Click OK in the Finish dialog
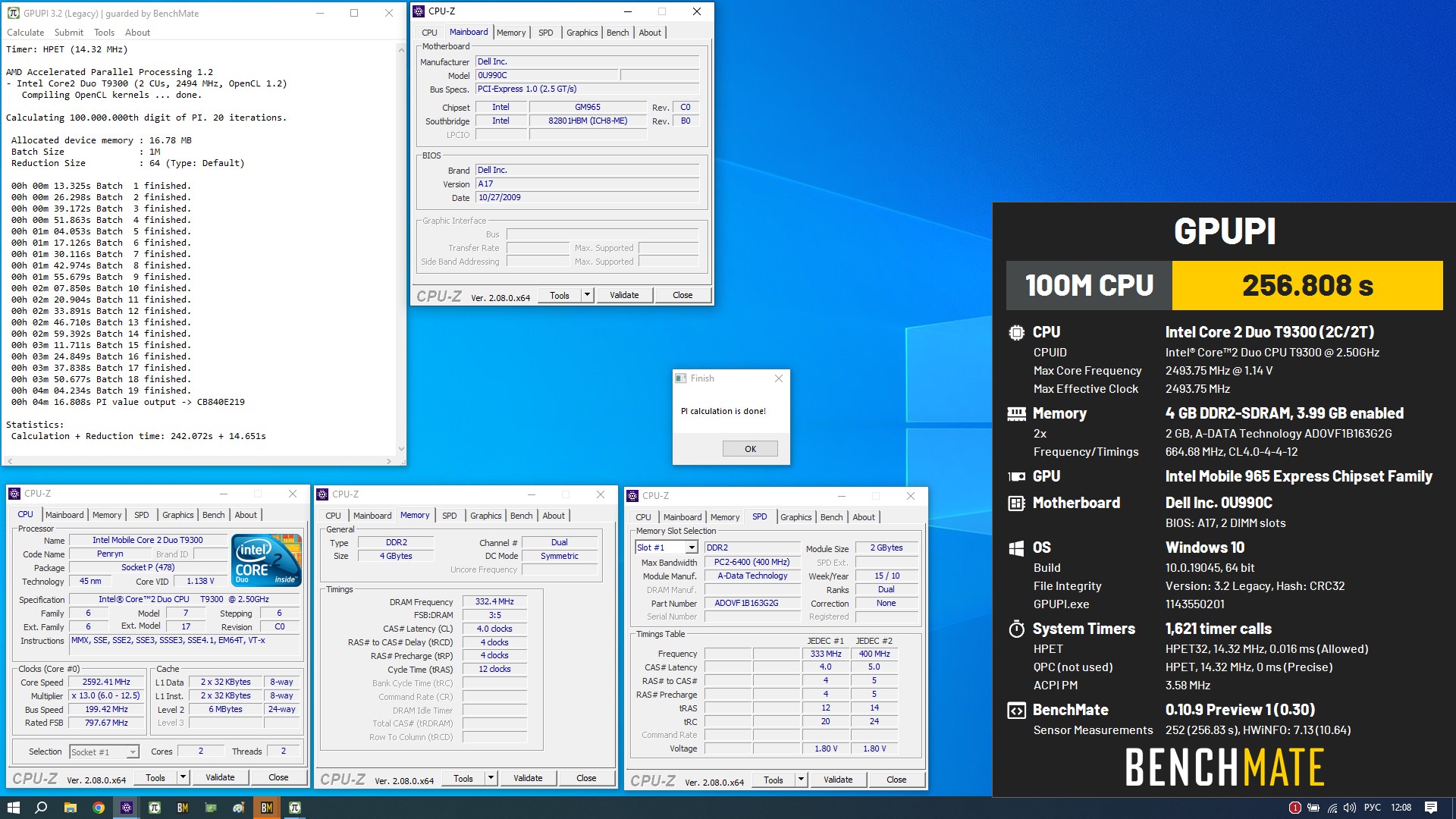Screen dimensions: 1456x819 tap(750, 449)
